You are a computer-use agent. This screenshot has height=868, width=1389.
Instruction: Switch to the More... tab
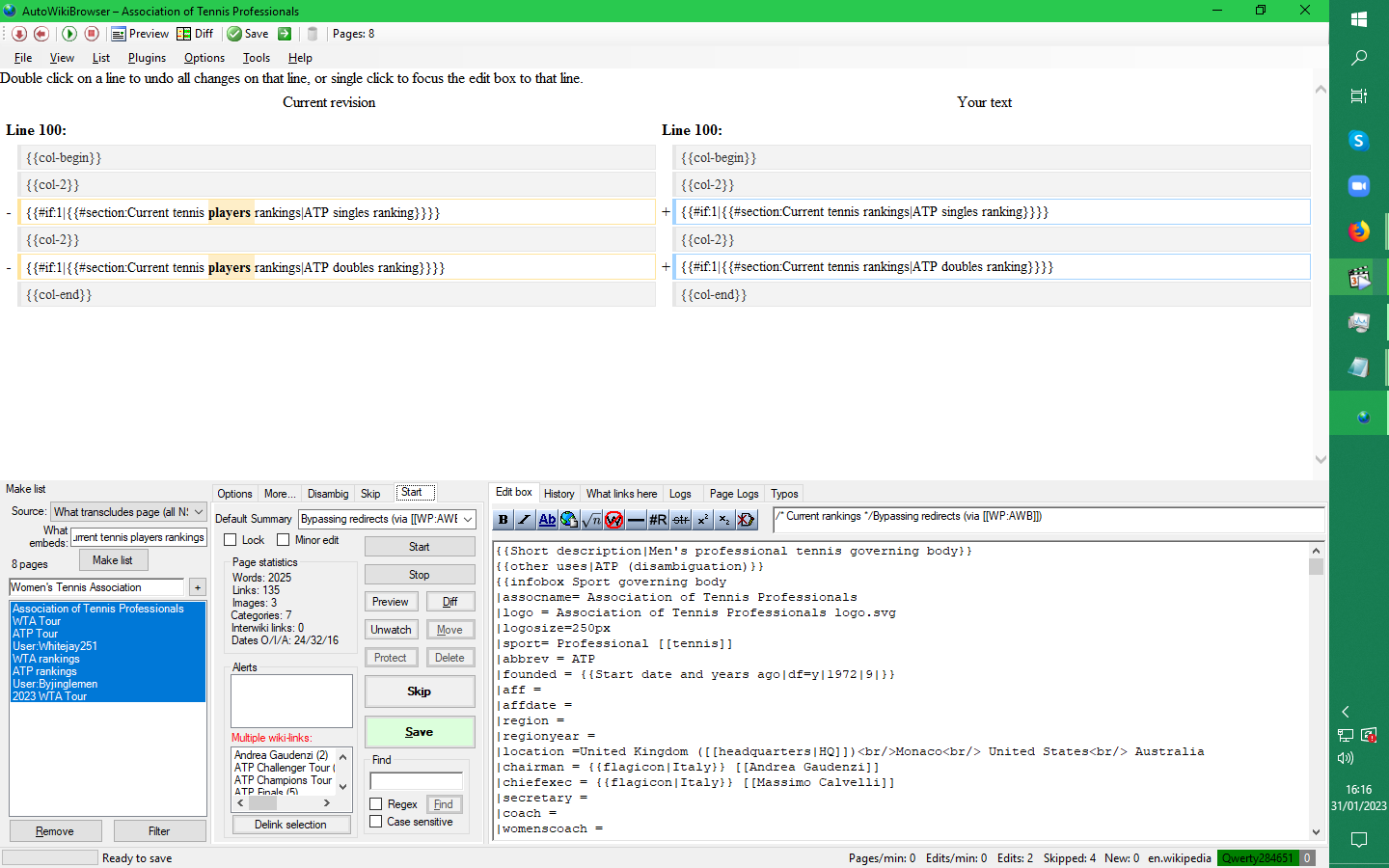[x=280, y=494]
